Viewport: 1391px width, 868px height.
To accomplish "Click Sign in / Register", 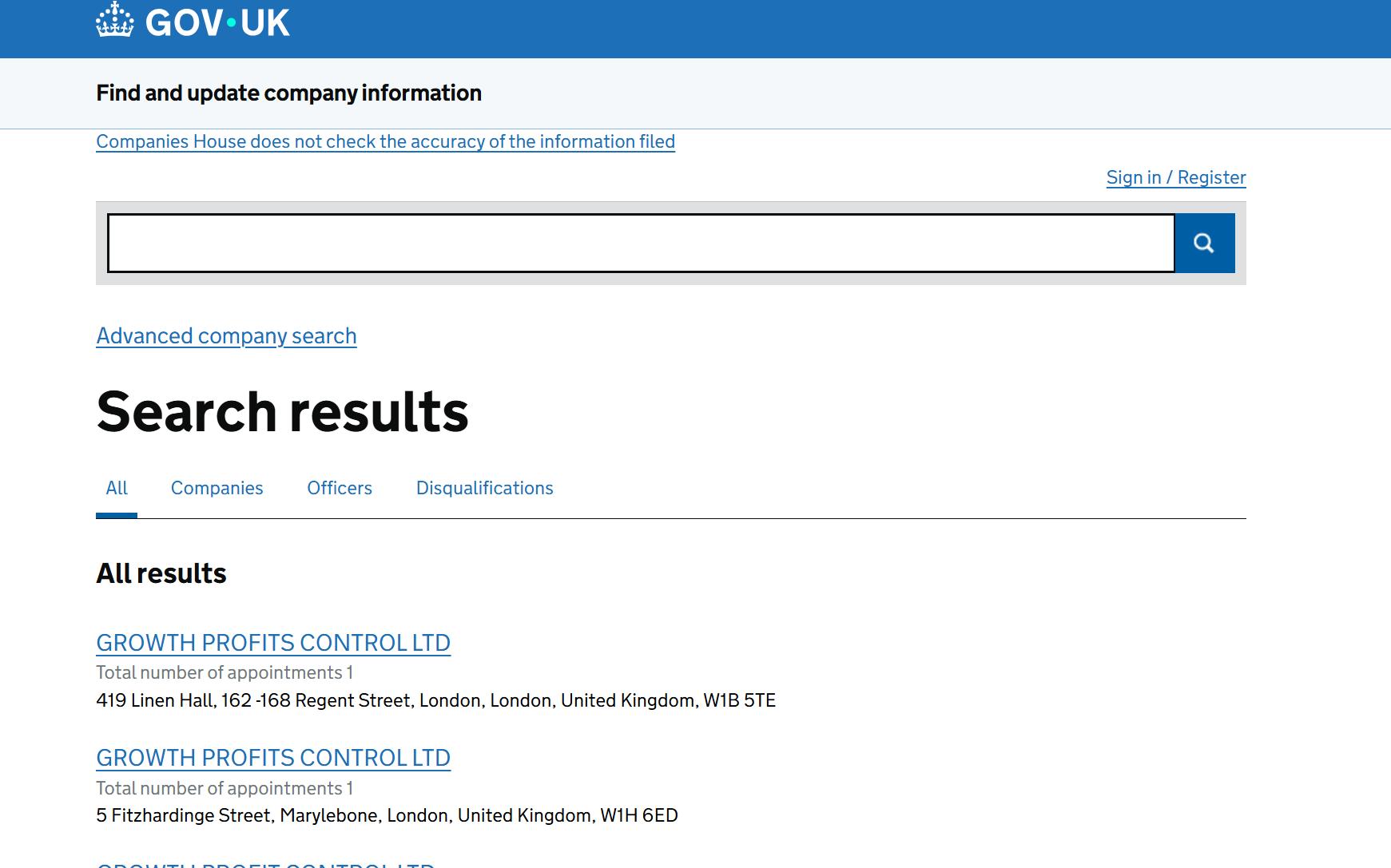I will (x=1176, y=177).
